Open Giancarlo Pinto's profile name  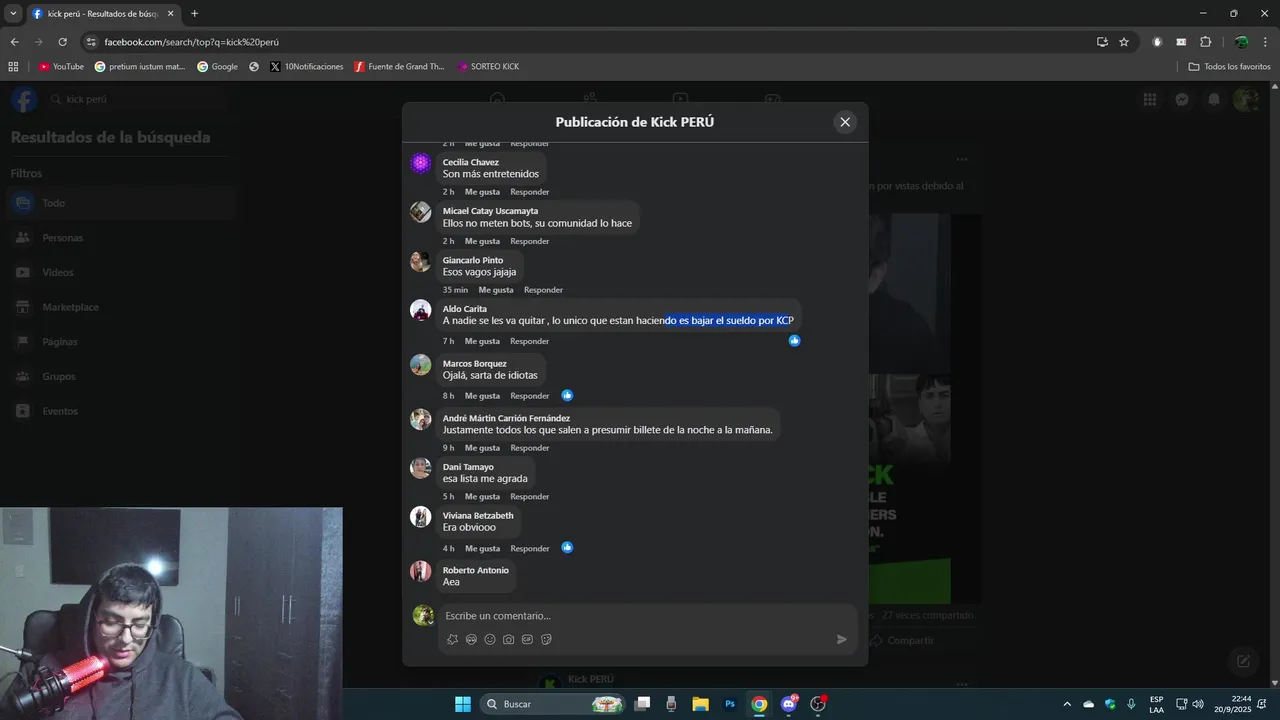point(473,260)
